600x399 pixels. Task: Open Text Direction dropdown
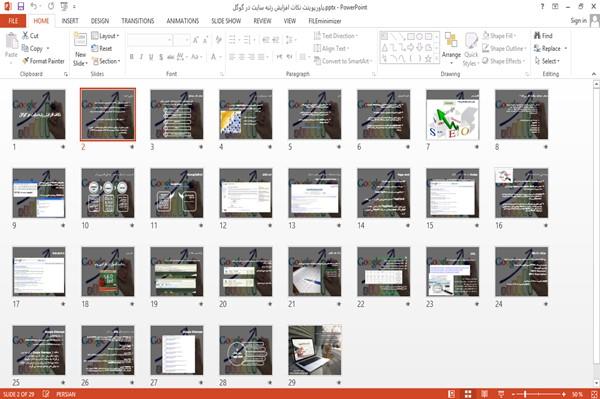[x=336, y=36]
